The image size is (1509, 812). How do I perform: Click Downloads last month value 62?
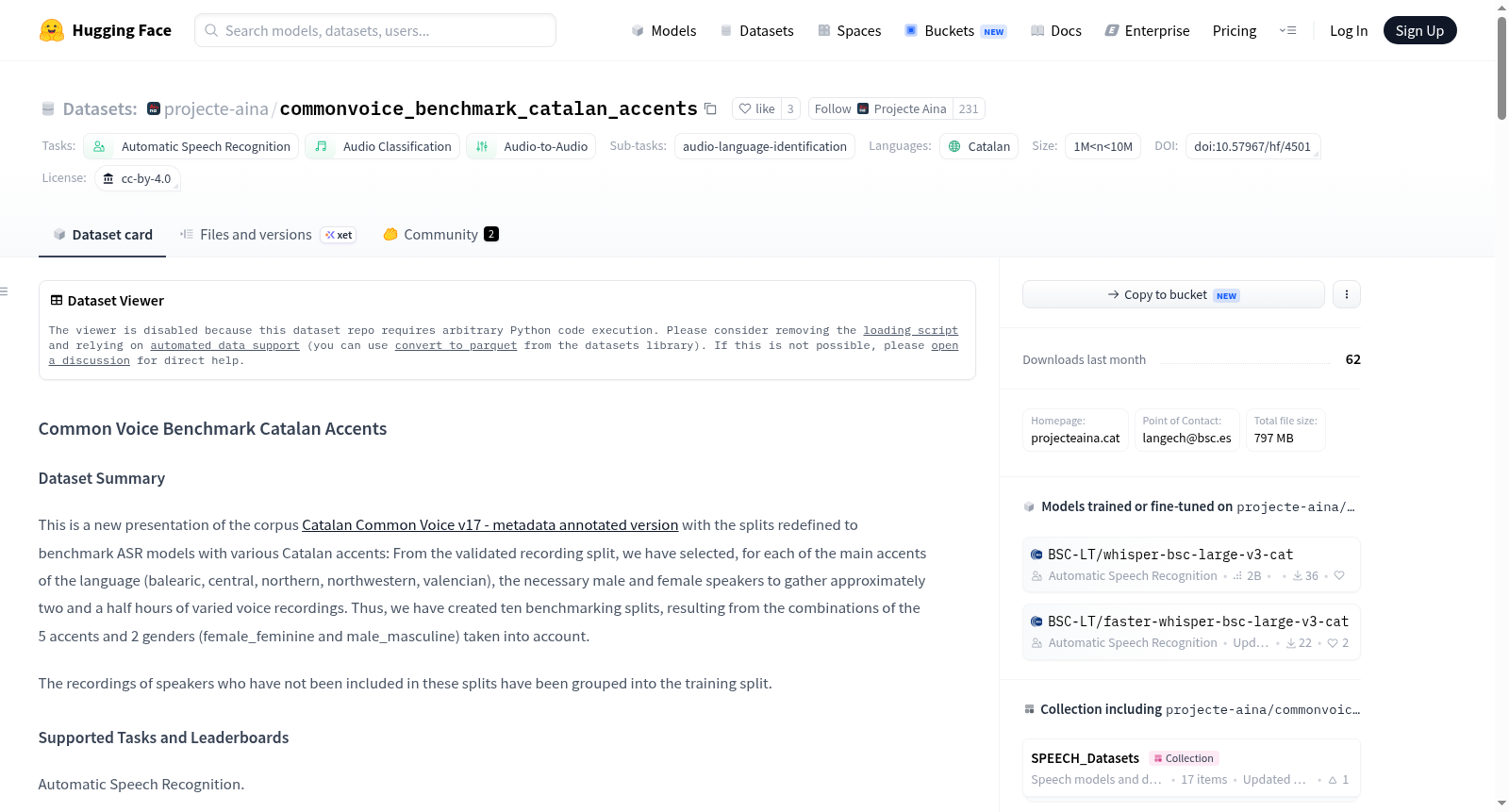coord(1352,359)
